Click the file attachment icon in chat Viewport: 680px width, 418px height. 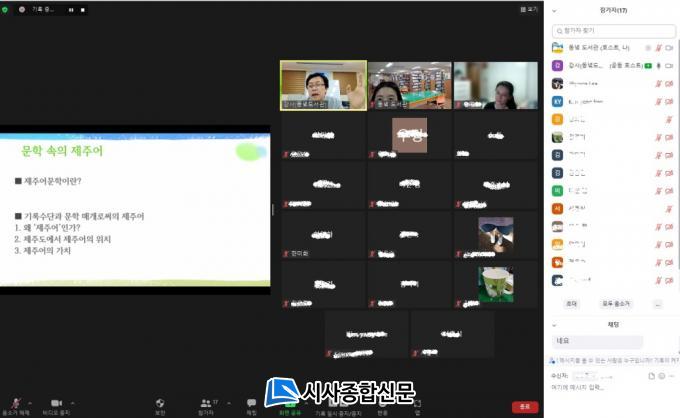[650, 376]
